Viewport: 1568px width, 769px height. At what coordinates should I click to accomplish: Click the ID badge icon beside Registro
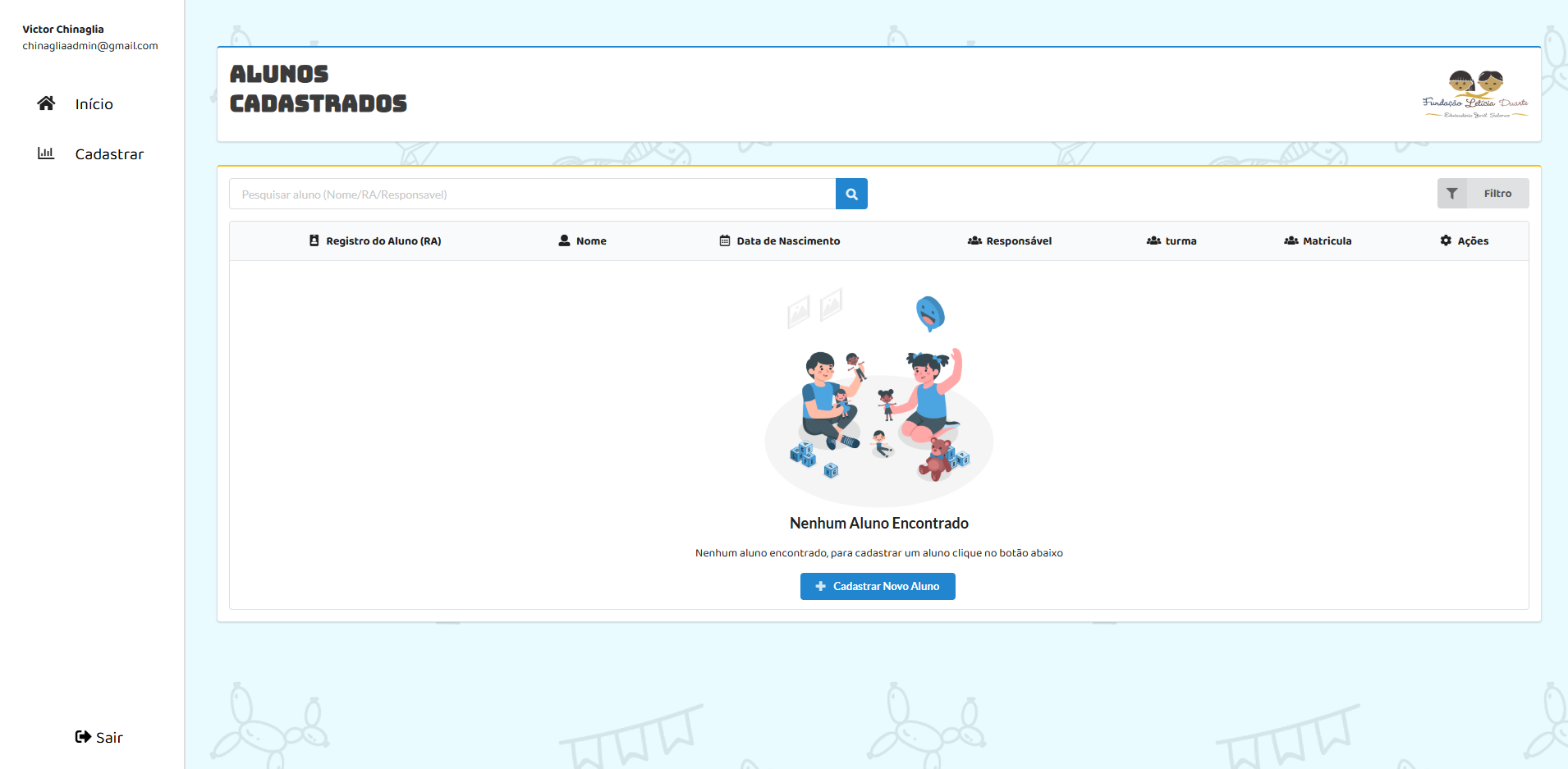314,240
